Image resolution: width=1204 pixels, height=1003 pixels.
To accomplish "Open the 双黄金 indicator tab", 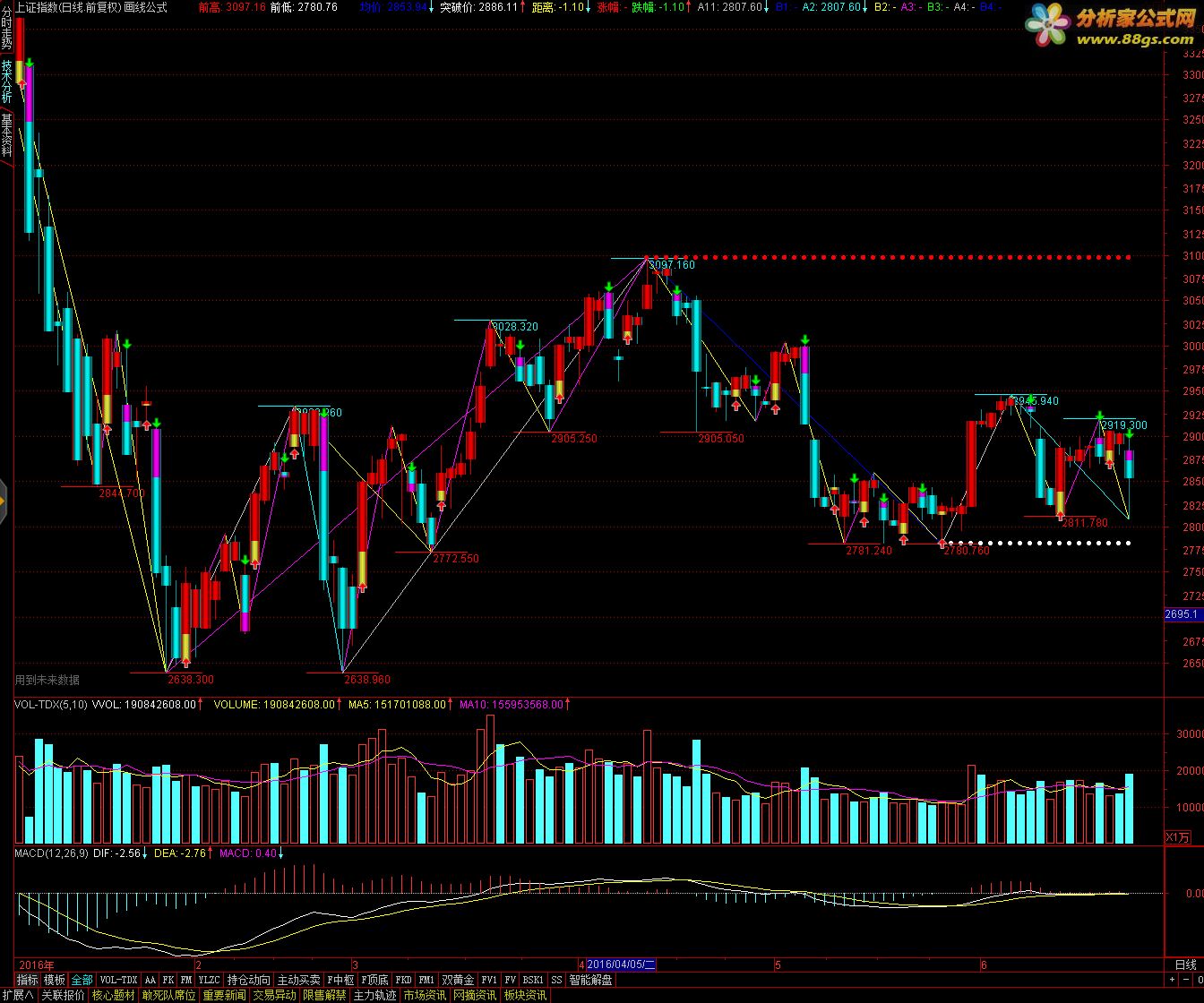I will [x=458, y=981].
